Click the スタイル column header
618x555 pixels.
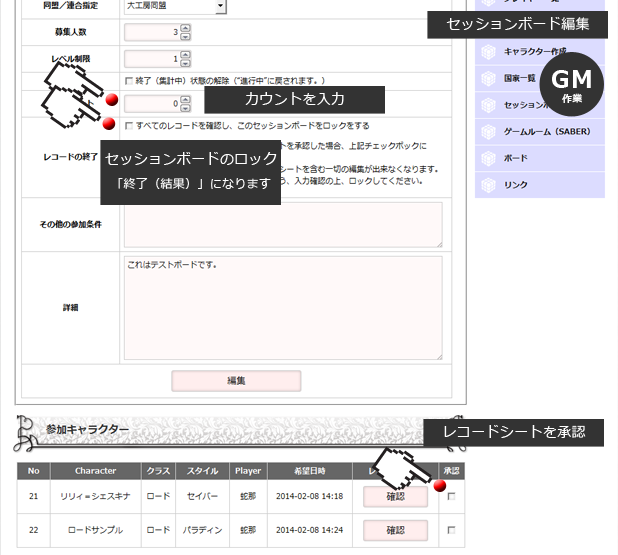(203, 471)
